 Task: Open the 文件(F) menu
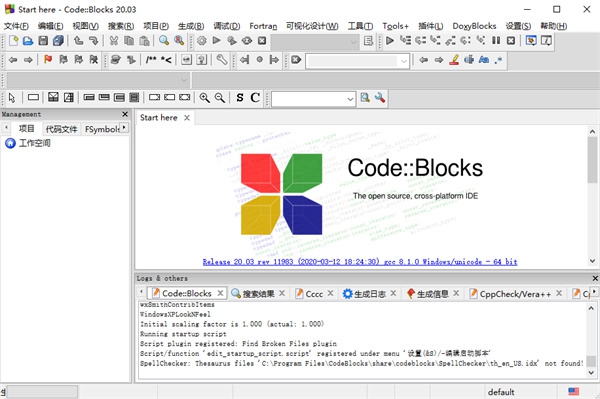point(16,26)
